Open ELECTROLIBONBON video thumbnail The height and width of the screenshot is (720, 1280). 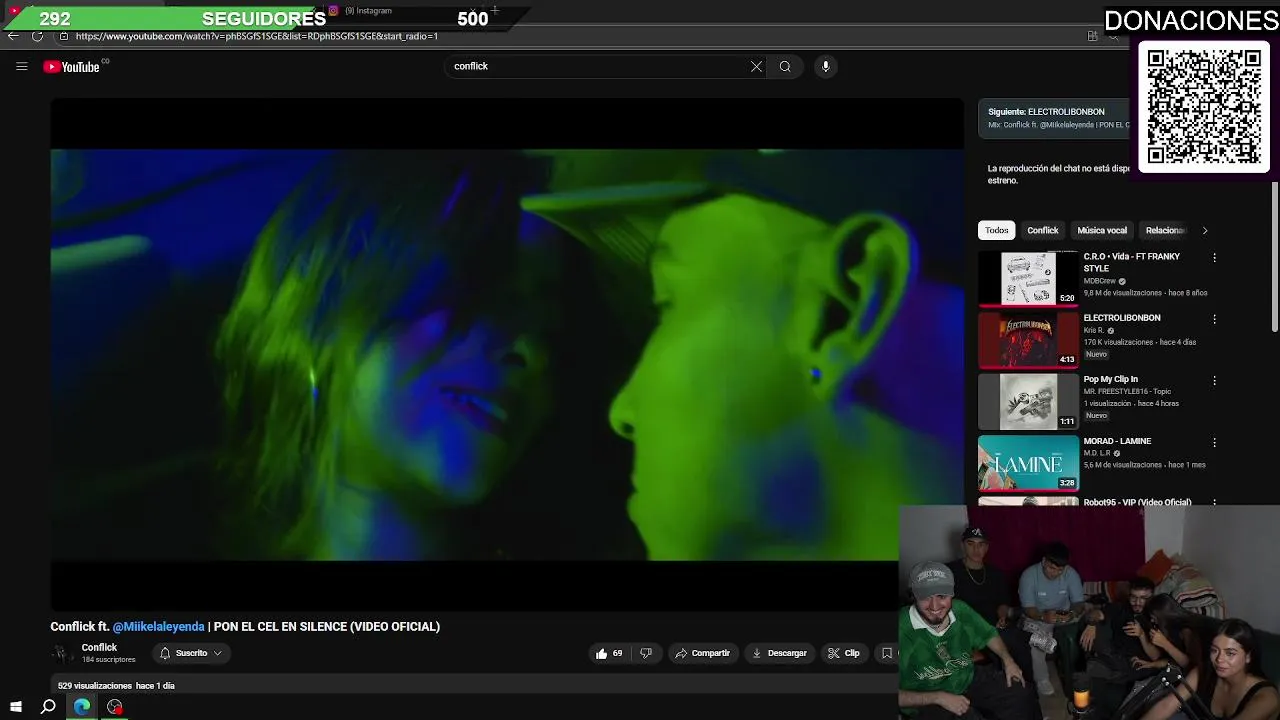pos(1028,340)
